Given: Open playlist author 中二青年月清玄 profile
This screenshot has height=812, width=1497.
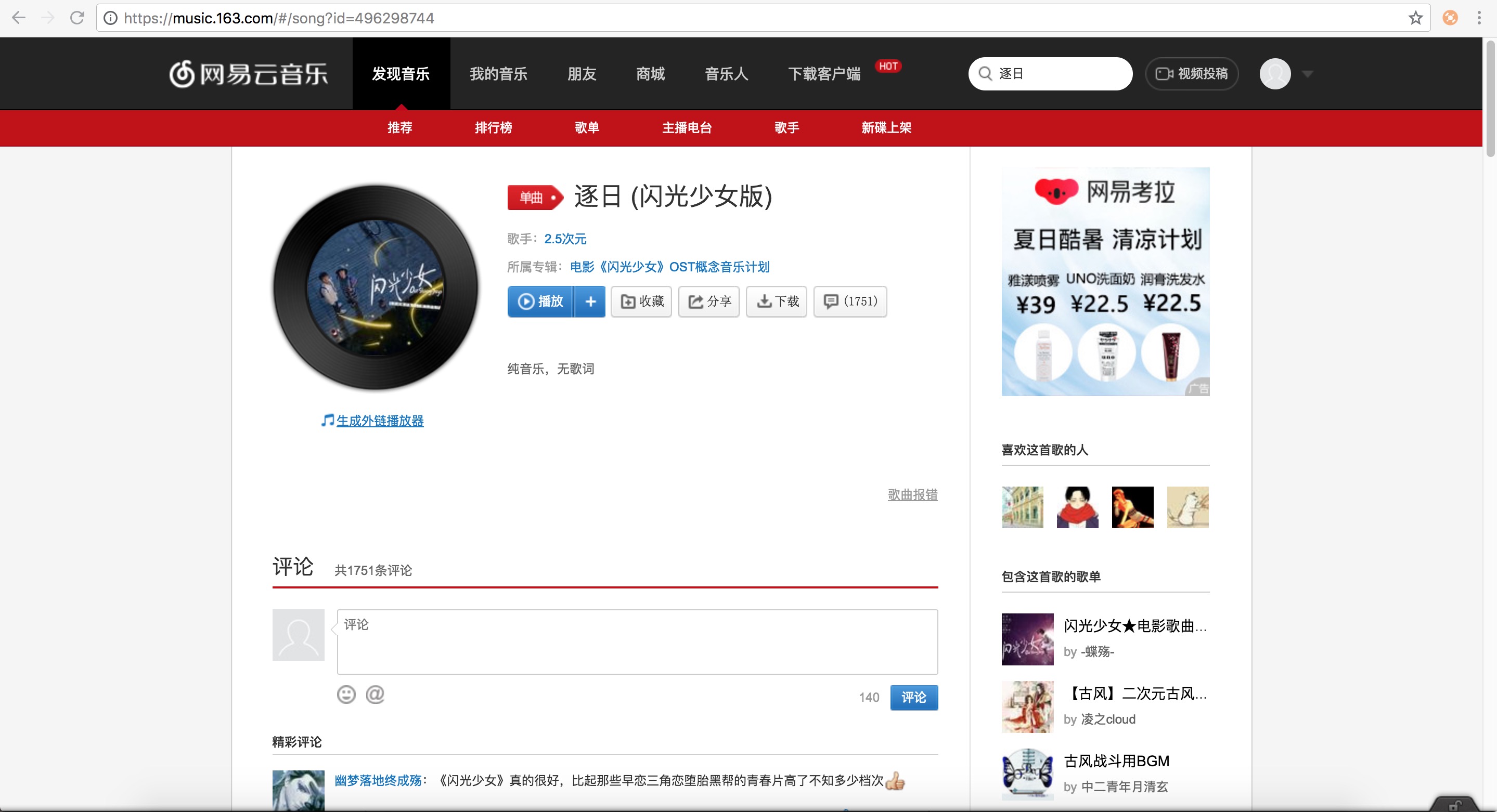Looking at the screenshot, I should [1124, 787].
